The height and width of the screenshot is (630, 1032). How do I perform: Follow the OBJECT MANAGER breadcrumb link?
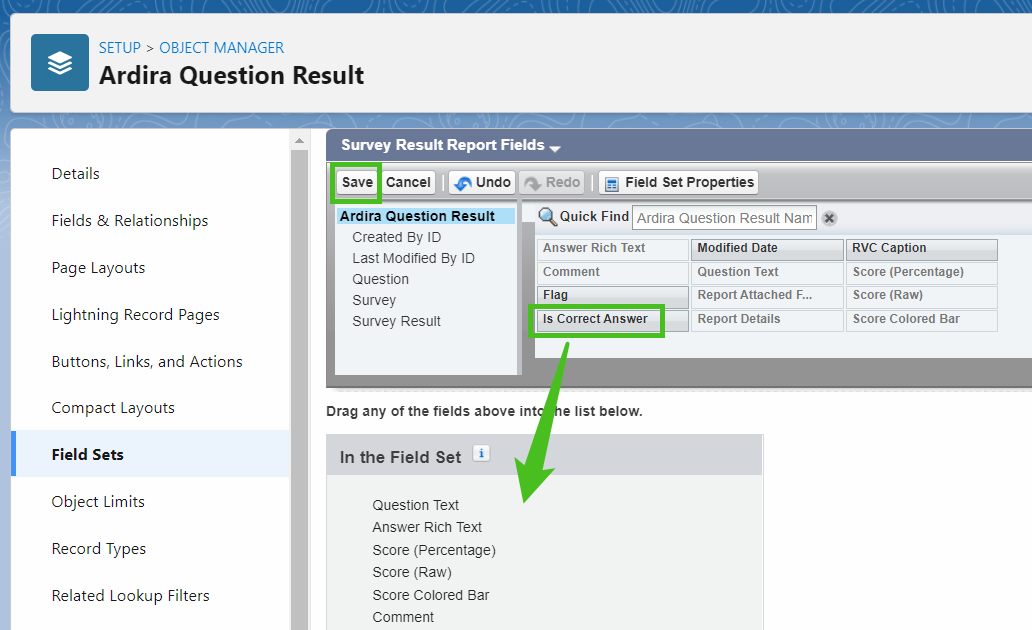point(221,47)
